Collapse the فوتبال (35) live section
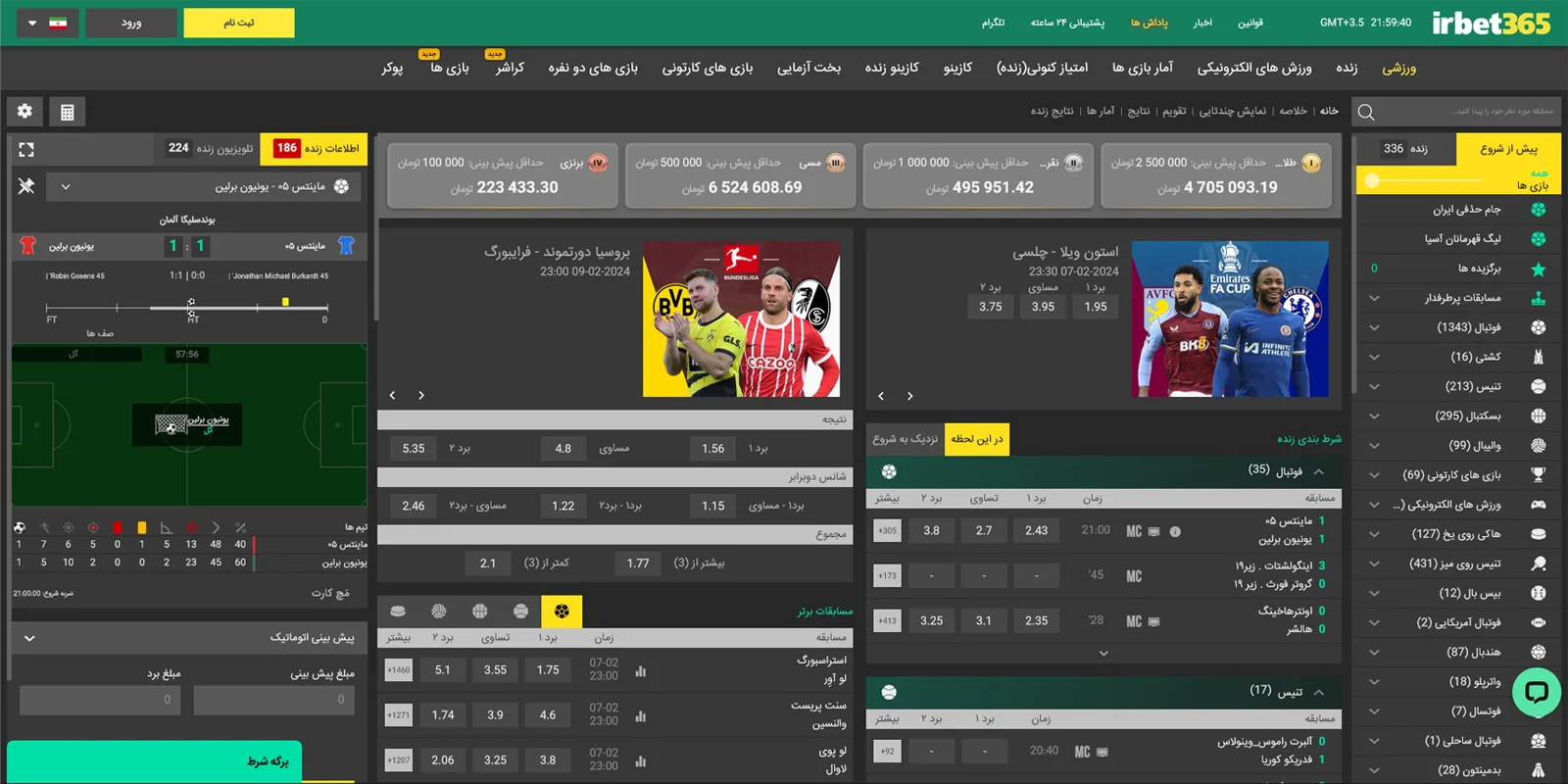 [1319, 471]
